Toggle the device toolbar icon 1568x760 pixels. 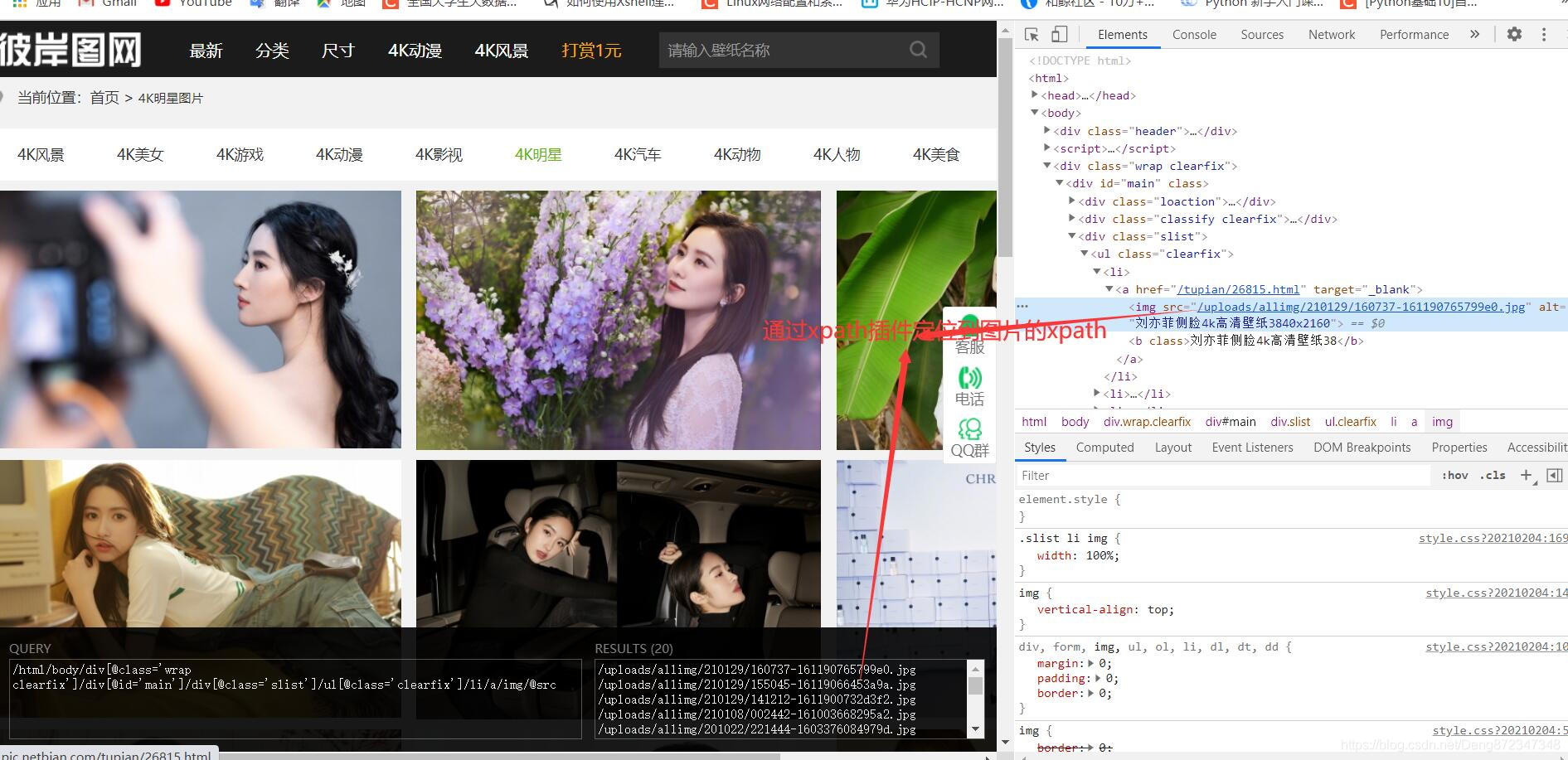(x=1059, y=34)
